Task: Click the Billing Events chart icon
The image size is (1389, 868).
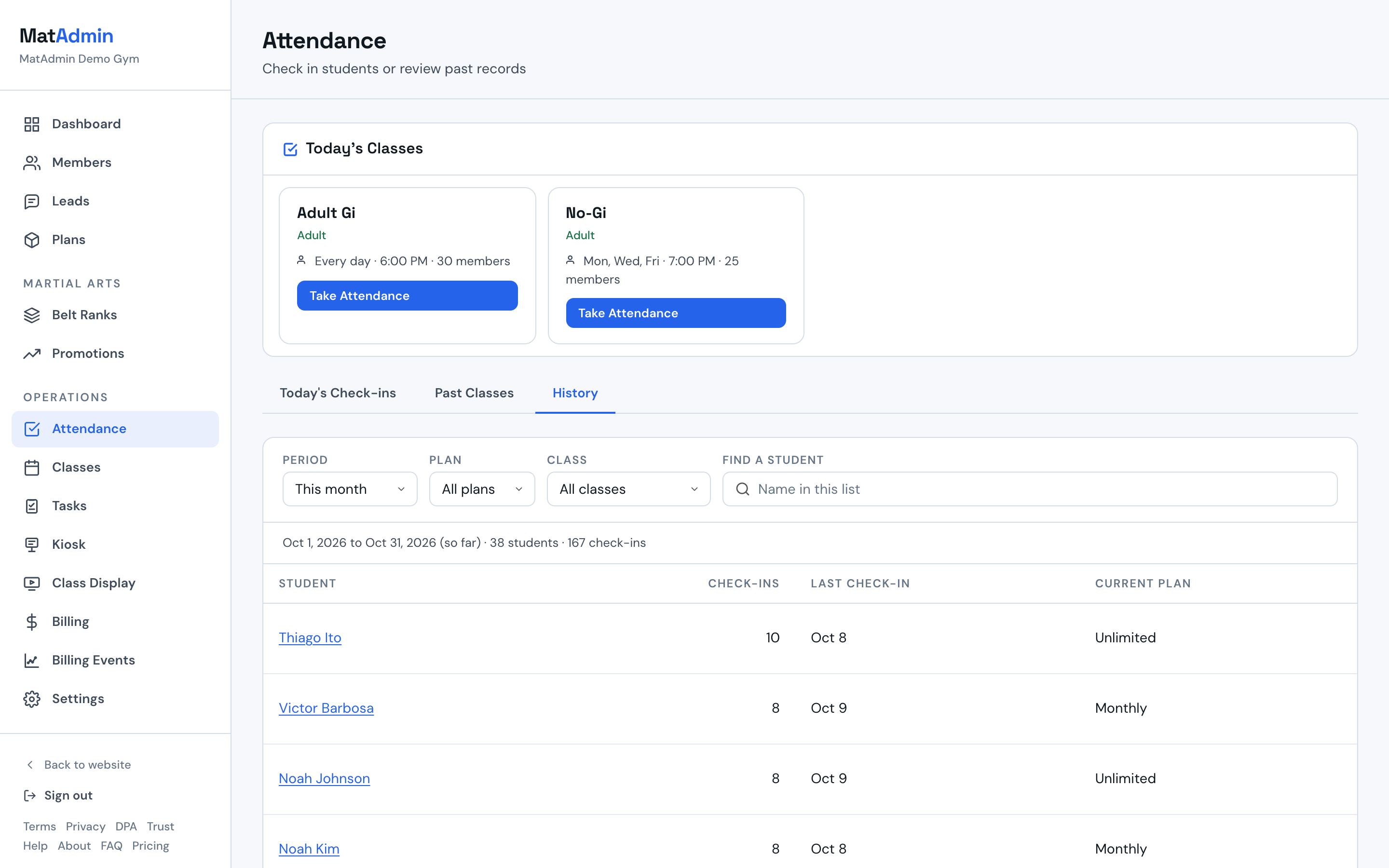Action: coord(31,660)
